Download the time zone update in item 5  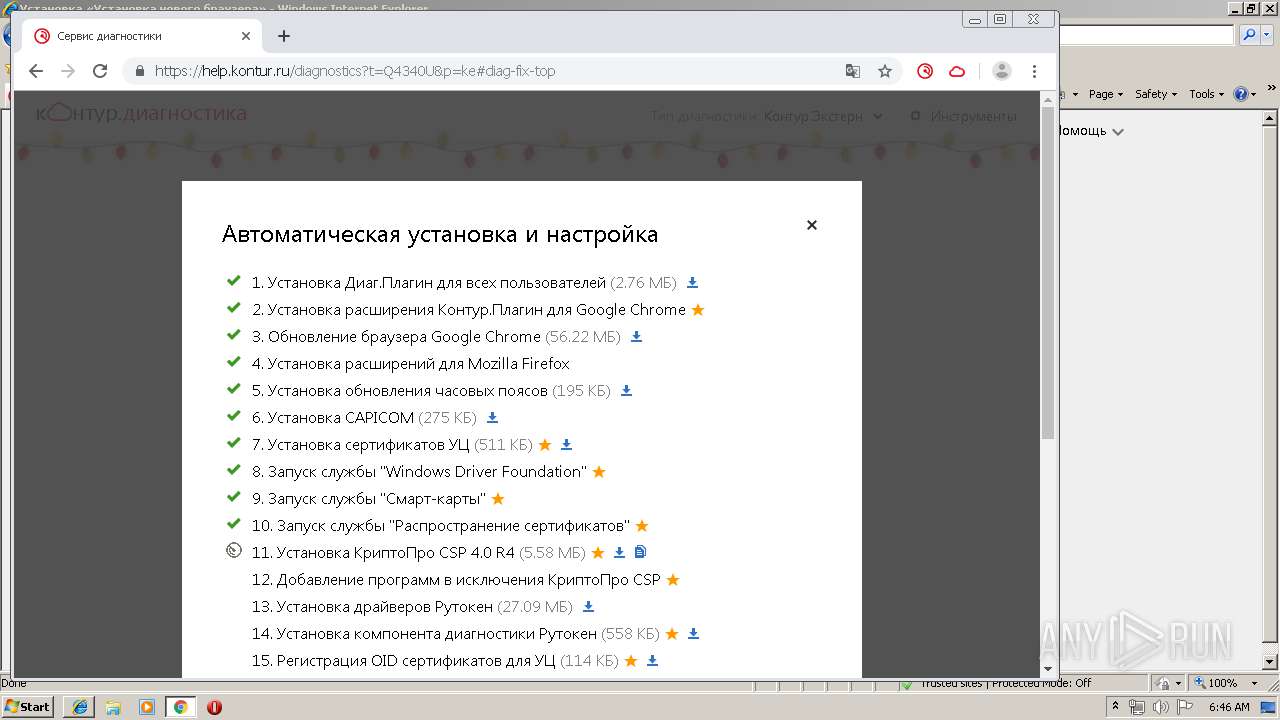[626, 391]
